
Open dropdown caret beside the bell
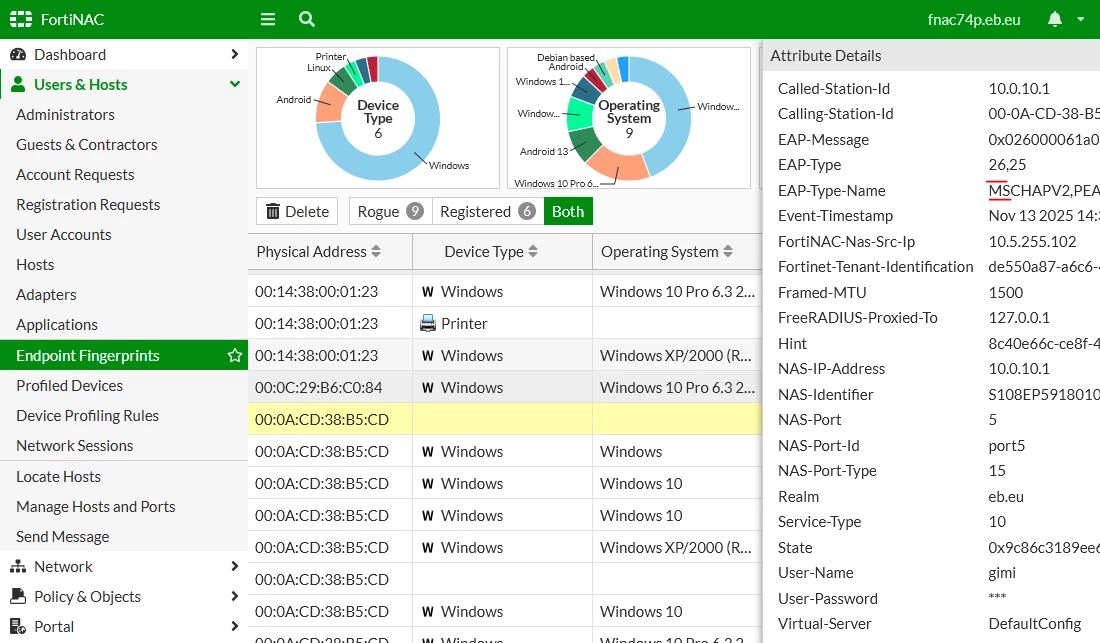tap(1080, 19)
